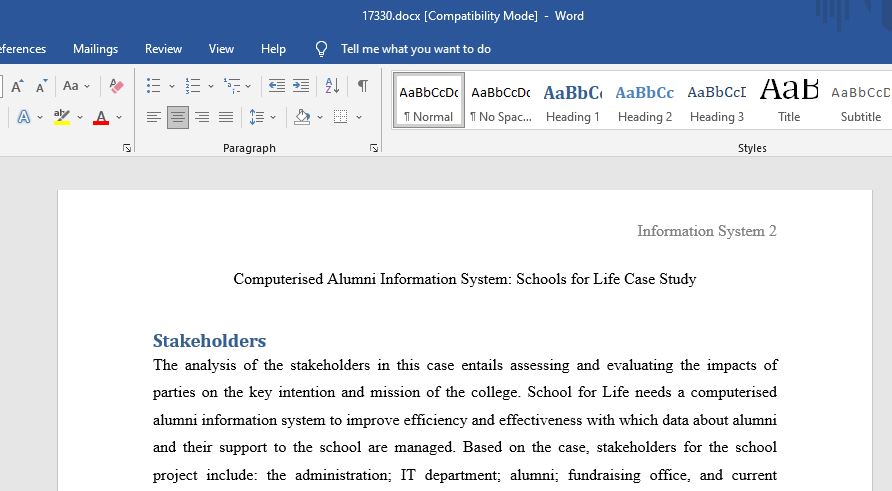892x491 pixels.
Task: Open Font dialog launcher
Action: coord(127,148)
